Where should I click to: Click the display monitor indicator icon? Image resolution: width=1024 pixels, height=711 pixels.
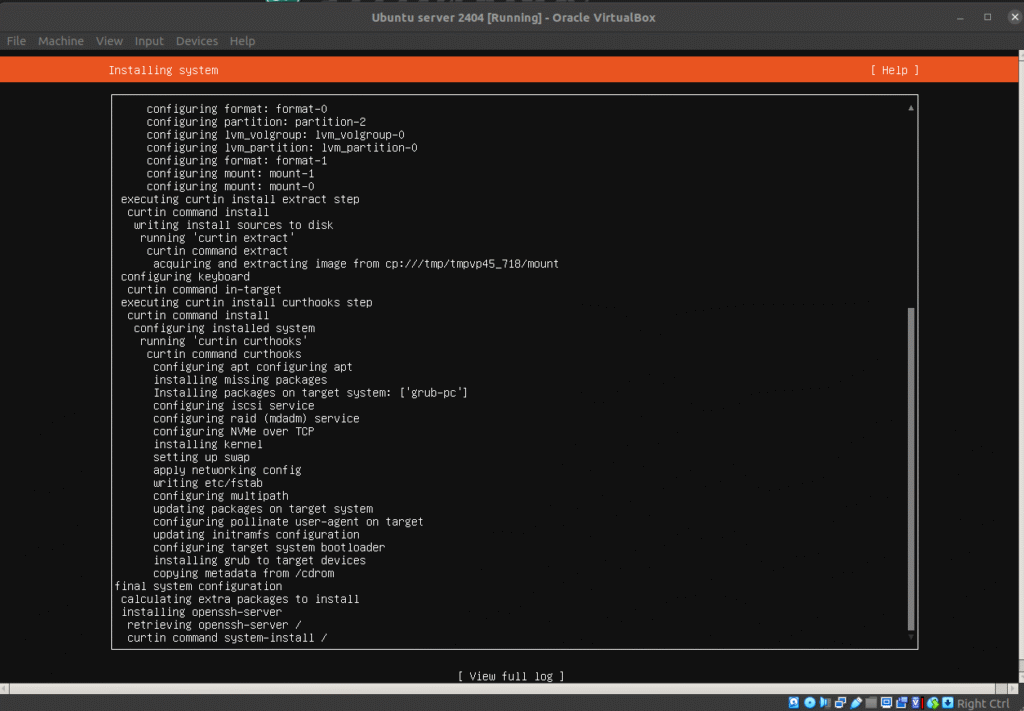coord(886,703)
